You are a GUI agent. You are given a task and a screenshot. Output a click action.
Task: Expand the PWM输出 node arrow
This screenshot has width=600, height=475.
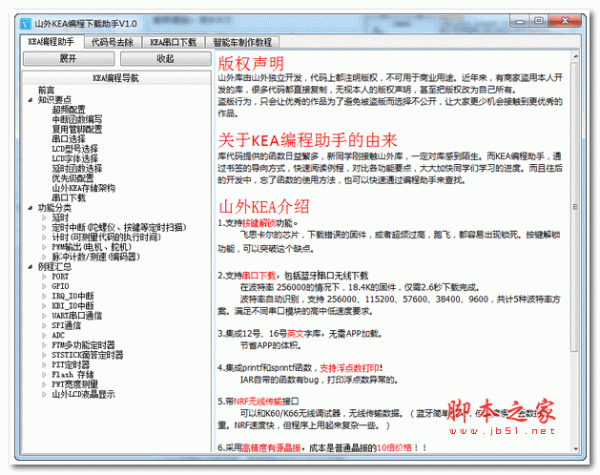44,247
